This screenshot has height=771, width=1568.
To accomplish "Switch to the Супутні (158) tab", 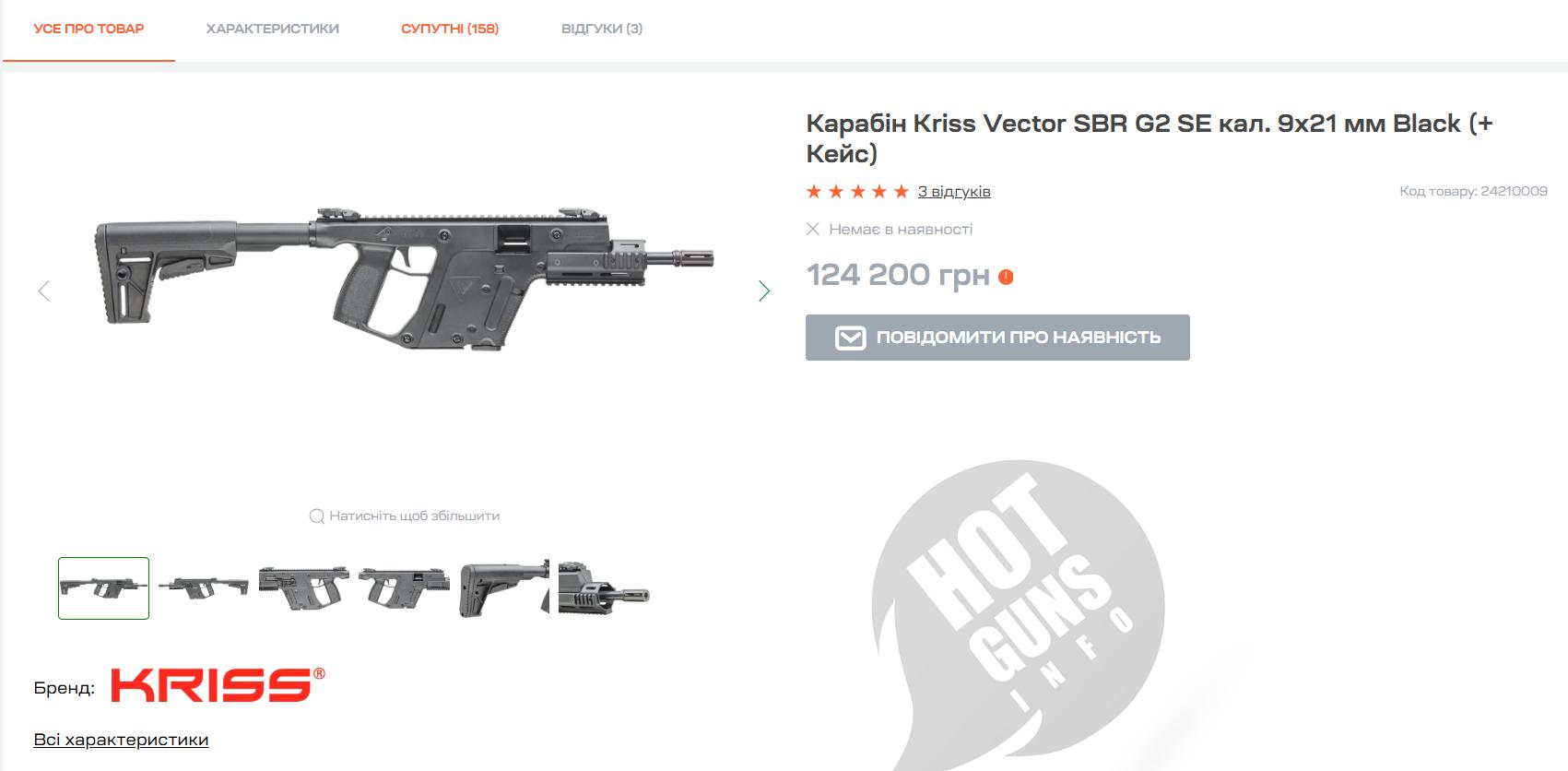I will [x=450, y=29].
